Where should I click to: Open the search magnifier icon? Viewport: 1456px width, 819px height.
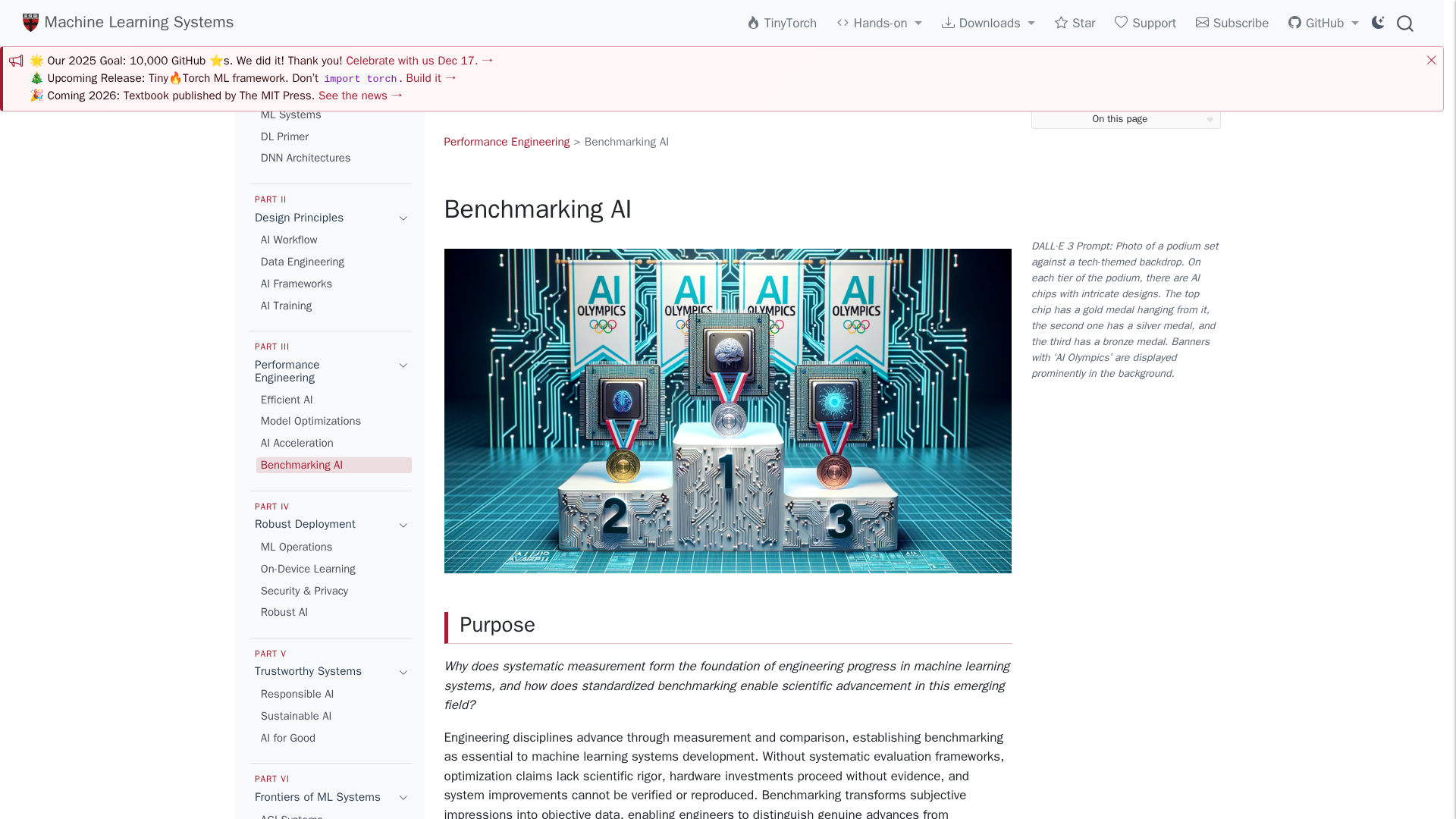1404,24
